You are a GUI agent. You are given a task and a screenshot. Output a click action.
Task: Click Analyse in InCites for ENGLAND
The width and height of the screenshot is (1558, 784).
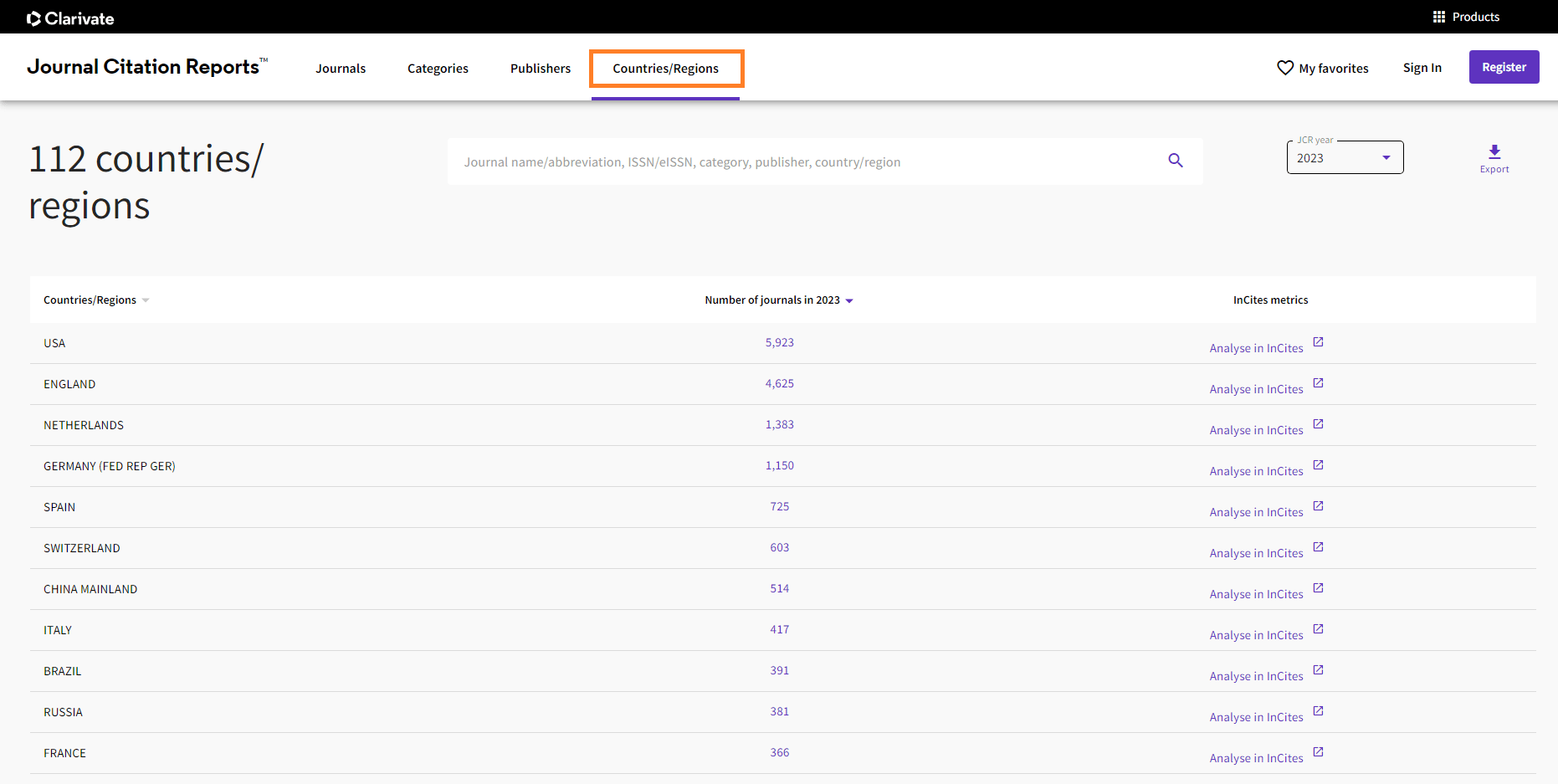pos(1256,389)
